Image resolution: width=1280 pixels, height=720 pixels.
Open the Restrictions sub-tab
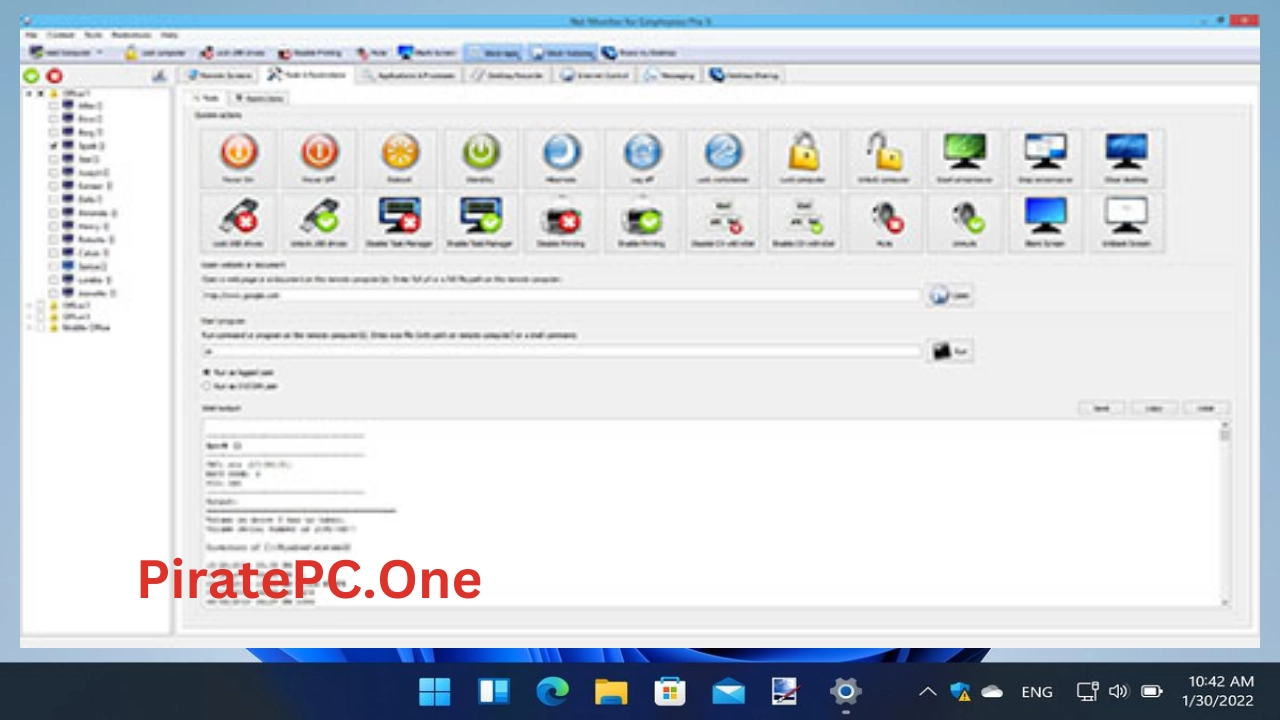pos(260,98)
